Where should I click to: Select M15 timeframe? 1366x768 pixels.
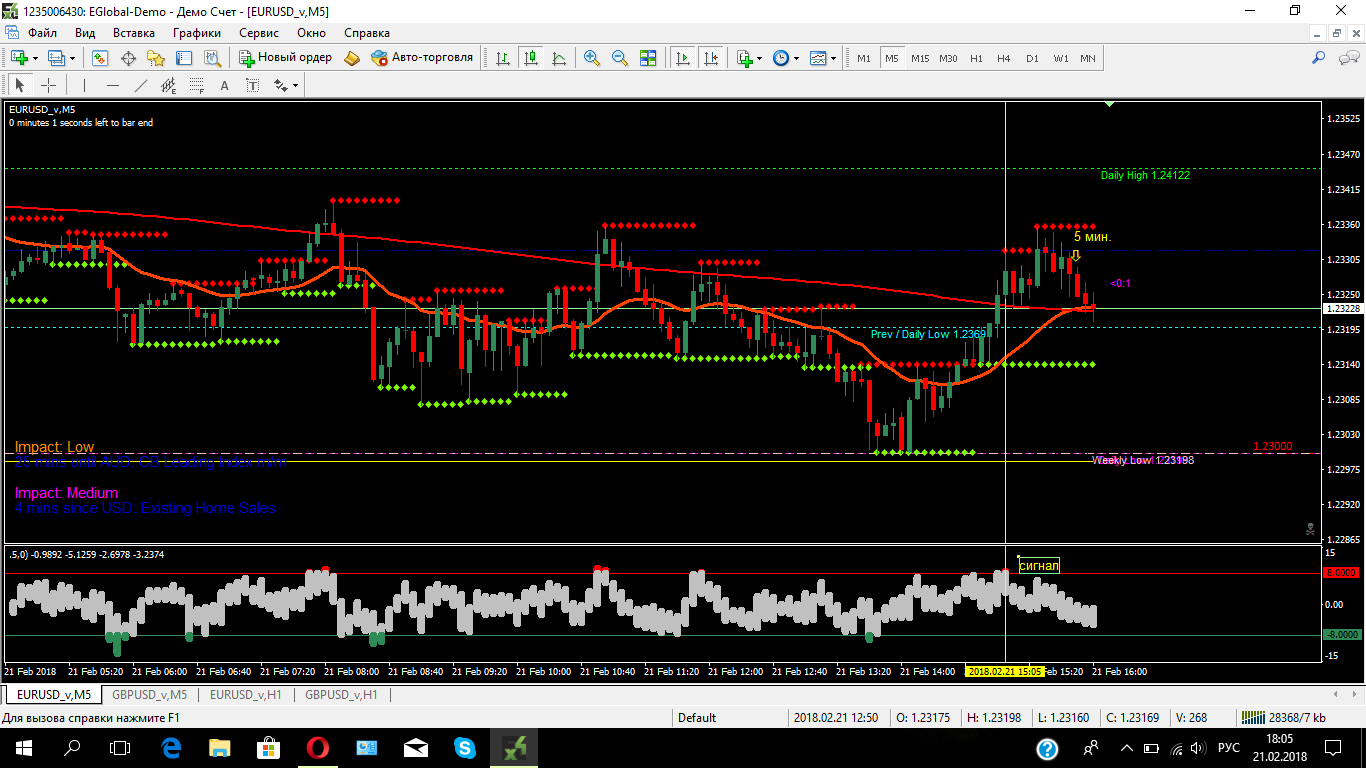(920, 58)
